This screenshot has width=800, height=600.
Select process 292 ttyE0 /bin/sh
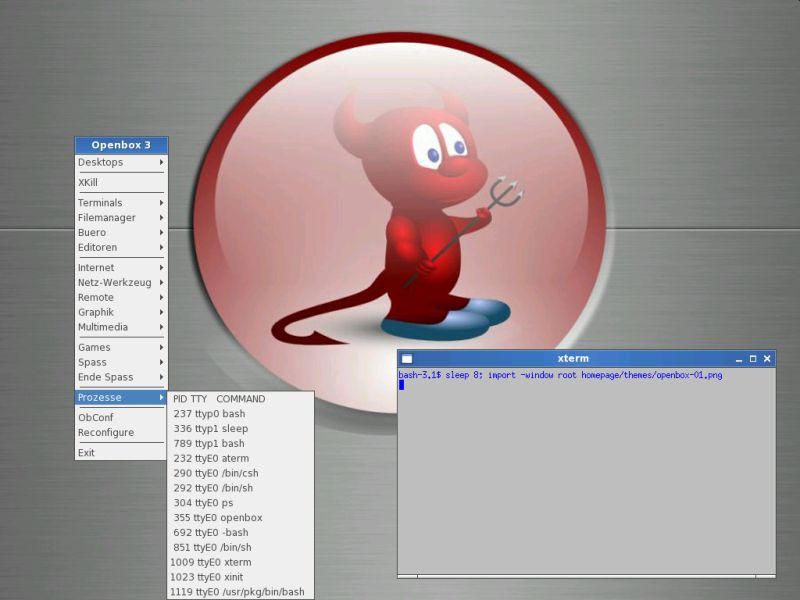241,488
